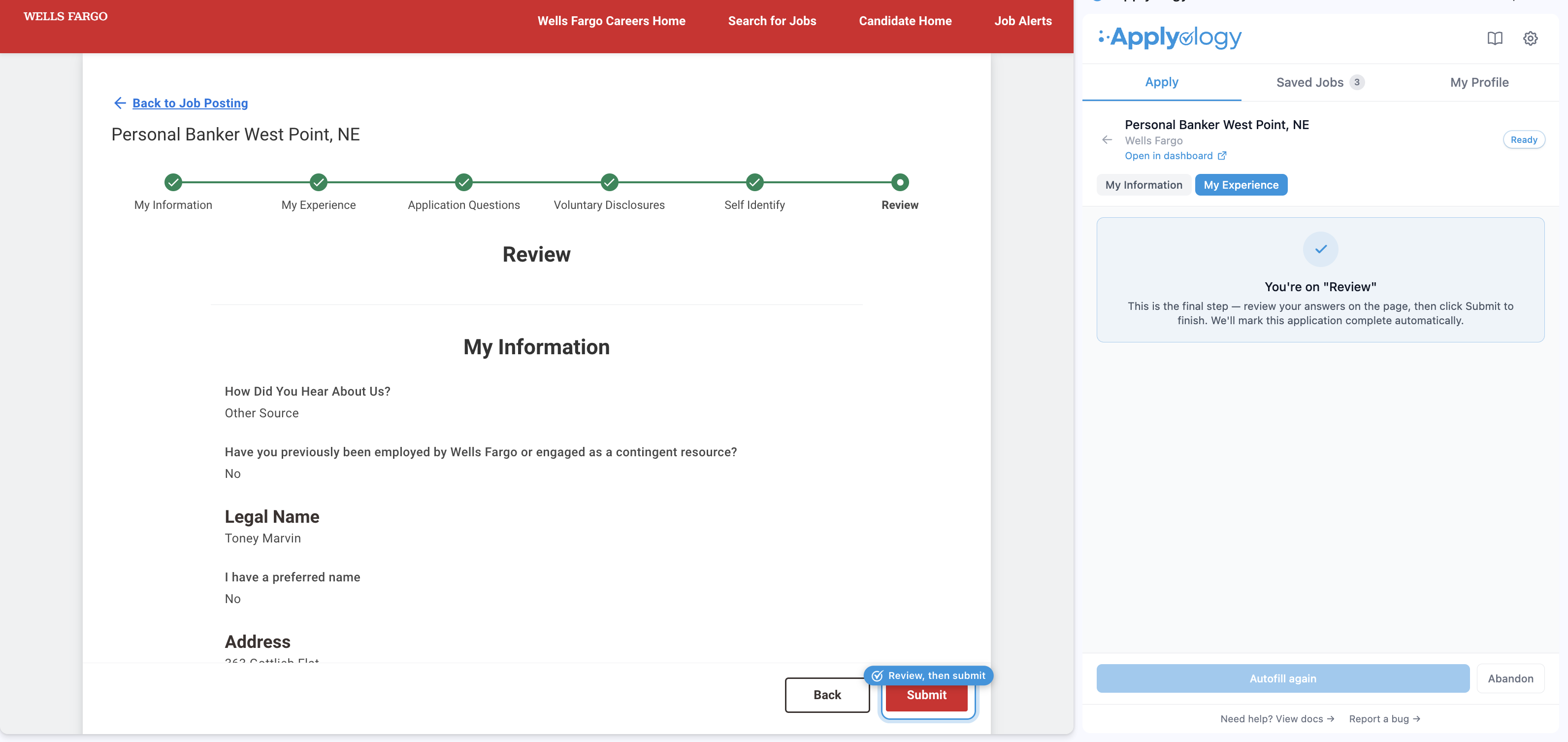Screen dimensions: 1568x742
Task: Select the Application Questions step circle
Action: (464, 182)
